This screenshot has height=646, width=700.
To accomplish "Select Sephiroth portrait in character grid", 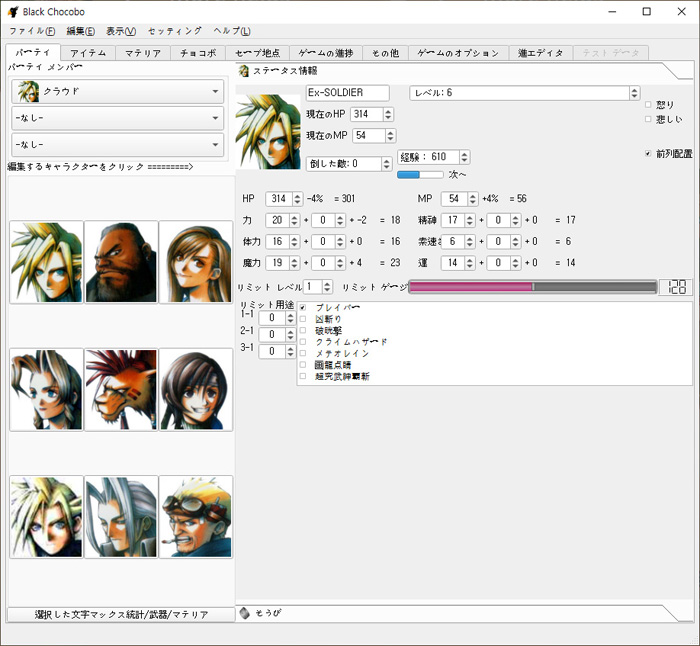I will pyautogui.click(x=121, y=517).
